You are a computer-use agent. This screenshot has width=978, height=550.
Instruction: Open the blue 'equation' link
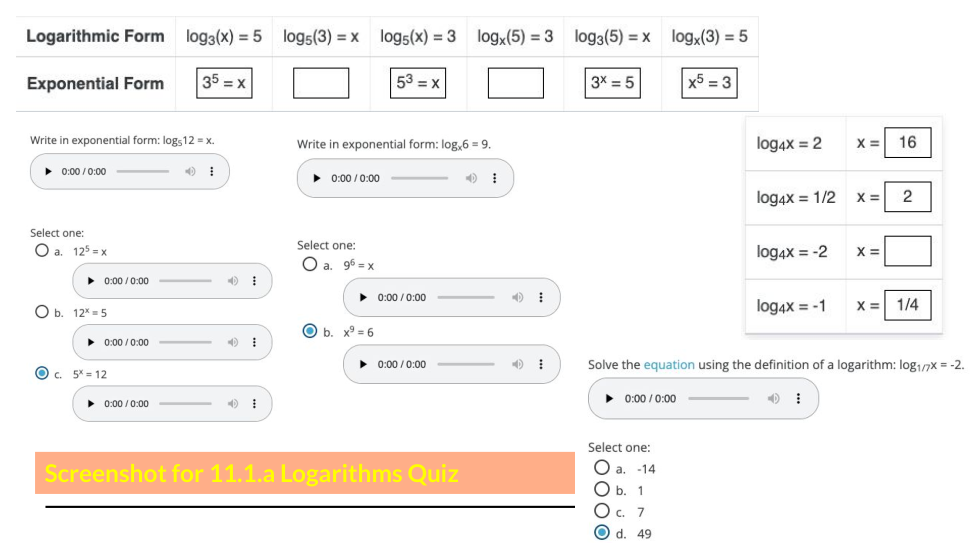point(669,365)
